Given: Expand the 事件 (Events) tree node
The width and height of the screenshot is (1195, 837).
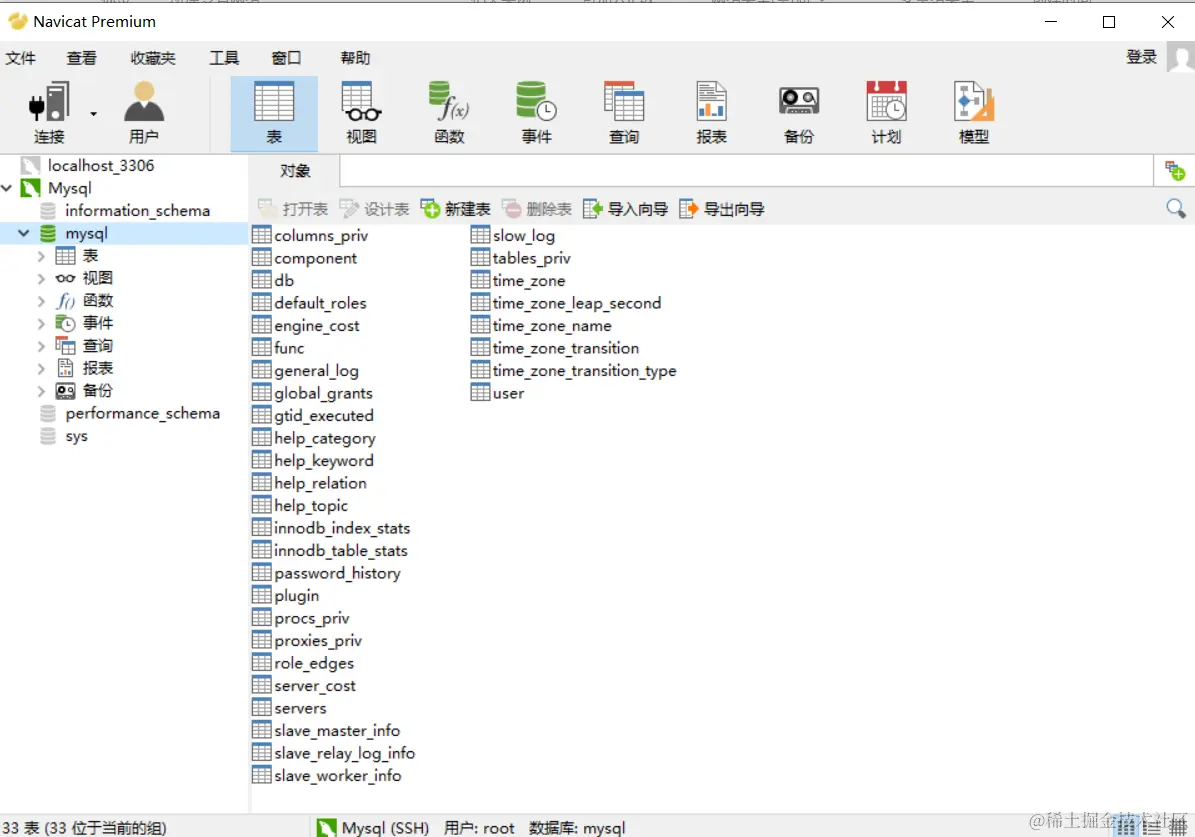Looking at the screenshot, I should (x=41, y=324).
